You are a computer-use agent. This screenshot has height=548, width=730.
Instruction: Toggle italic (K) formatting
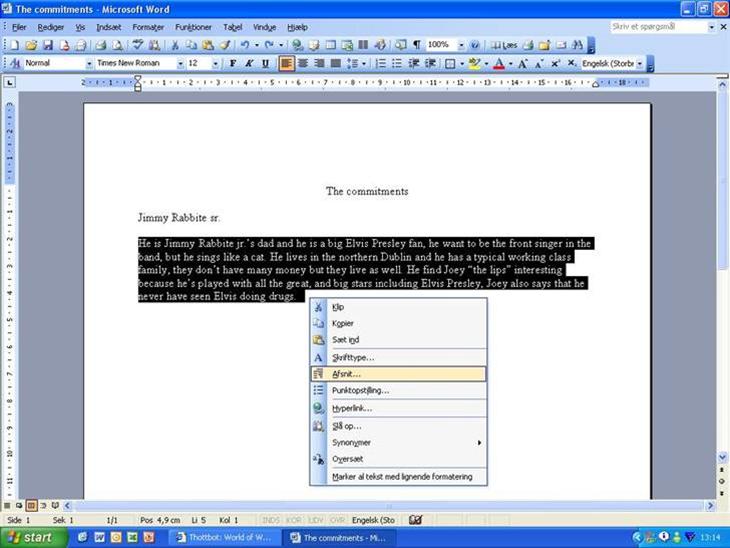pos(248,63)
